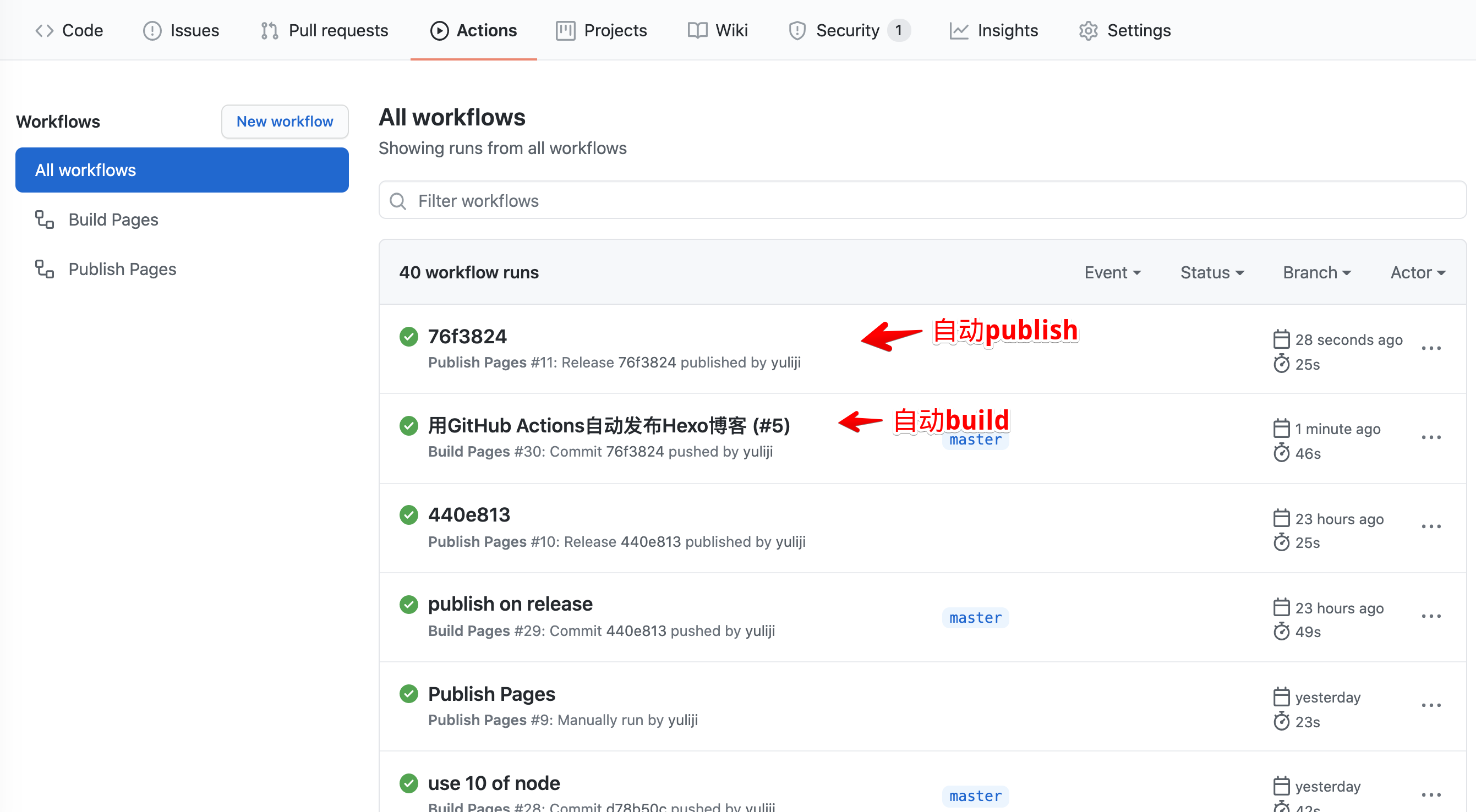Open the Event filter dropdown
The width and height of the screenshot is (1476, 812).
click(1111, 272)
